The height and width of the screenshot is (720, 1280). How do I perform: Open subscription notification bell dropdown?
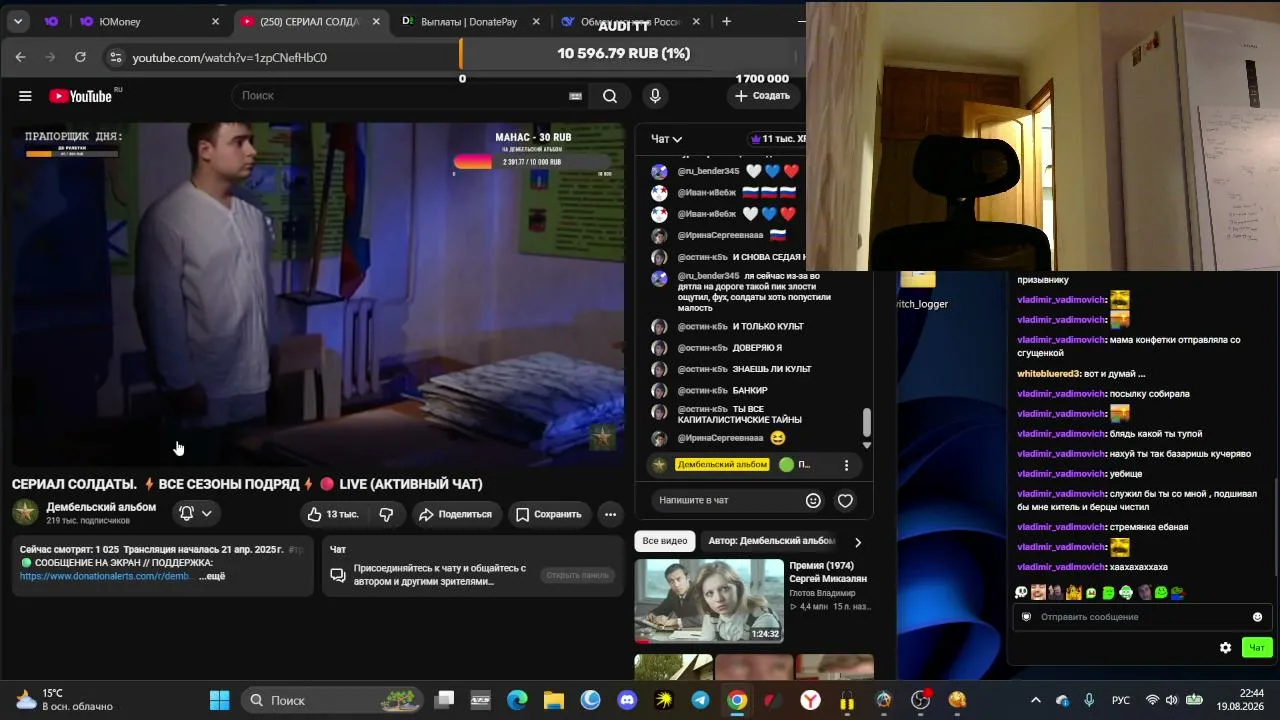pyautogui.click(x=195, y=513)
